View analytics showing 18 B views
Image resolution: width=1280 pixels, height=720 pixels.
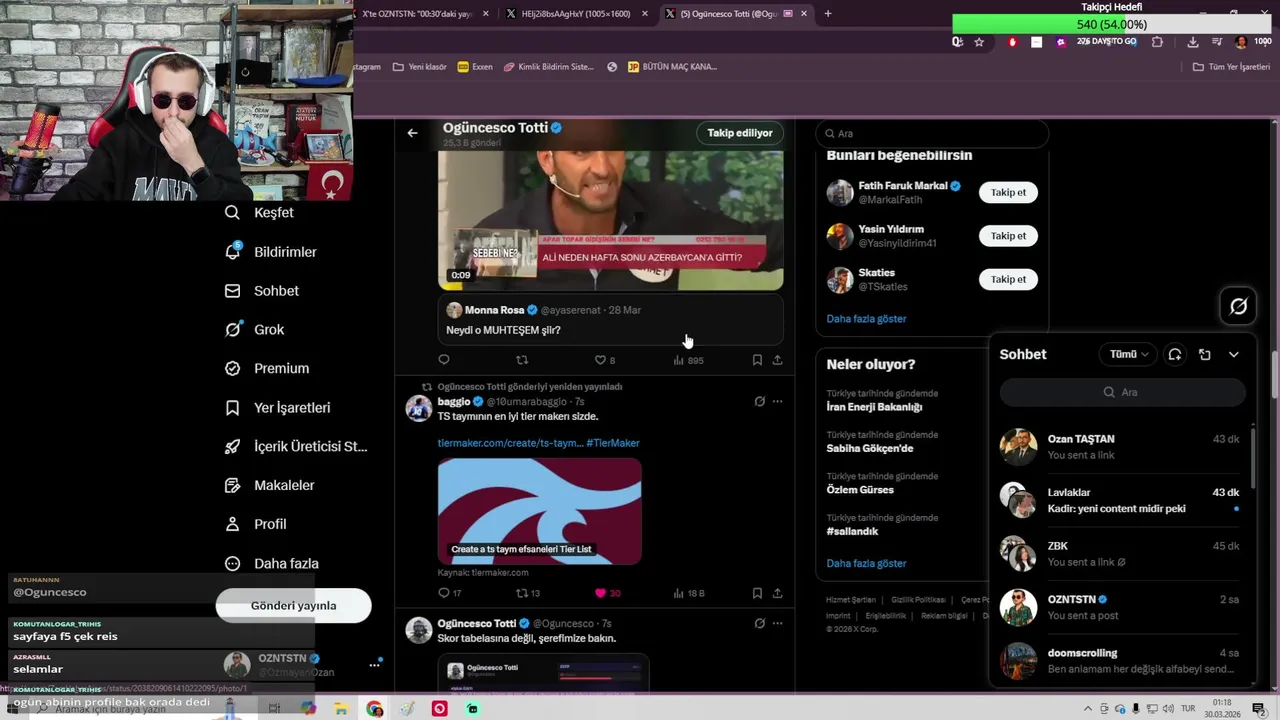pos(689,593)
